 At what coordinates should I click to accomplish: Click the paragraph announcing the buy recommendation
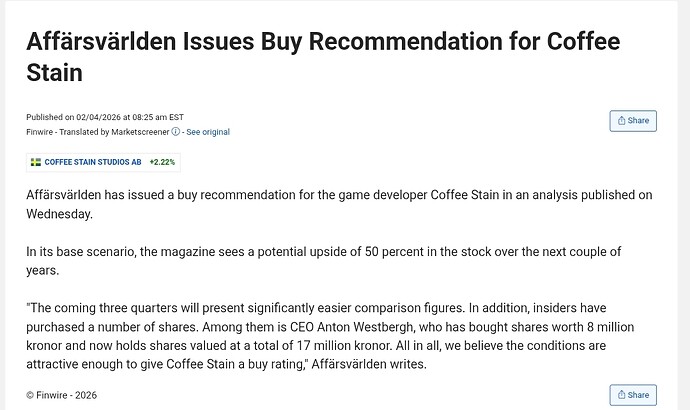point(339,204)
